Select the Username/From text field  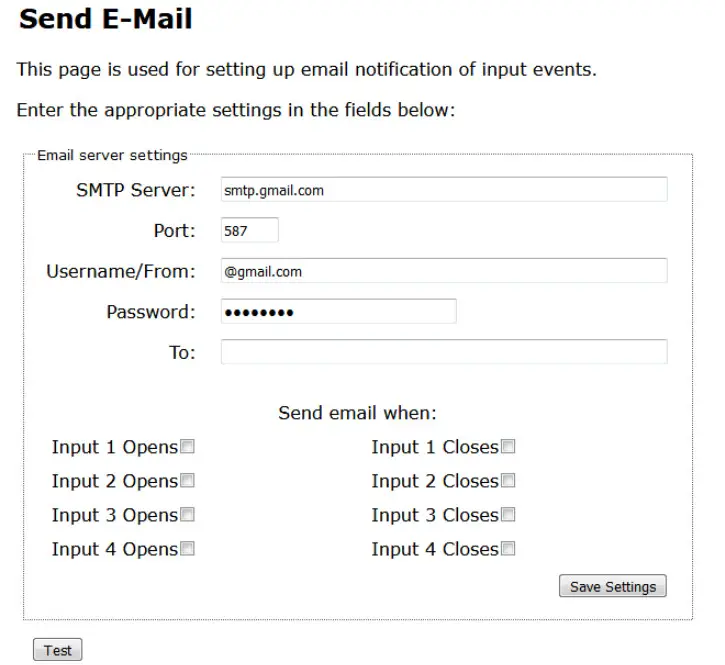[x=443, y=271]
